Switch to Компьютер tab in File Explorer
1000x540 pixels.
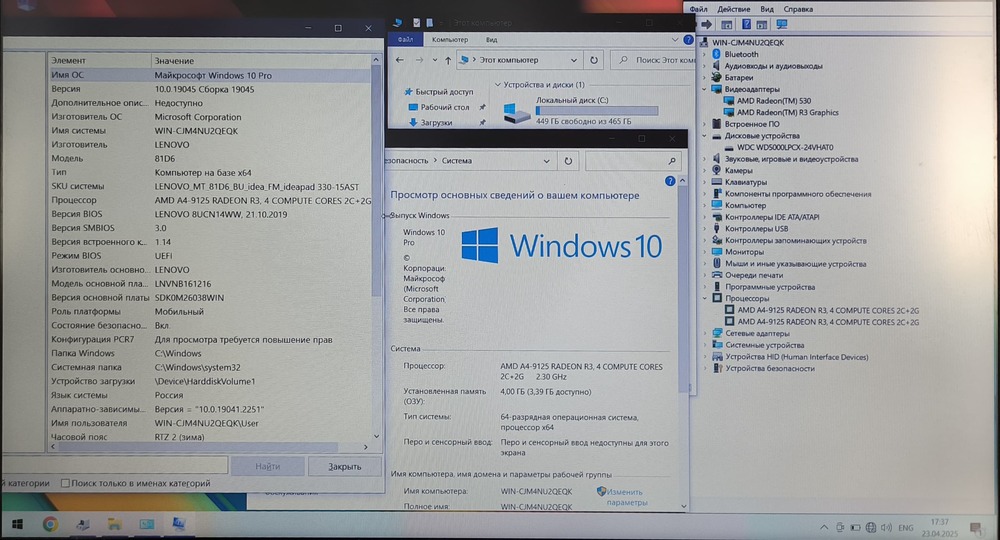coord(450,40)
